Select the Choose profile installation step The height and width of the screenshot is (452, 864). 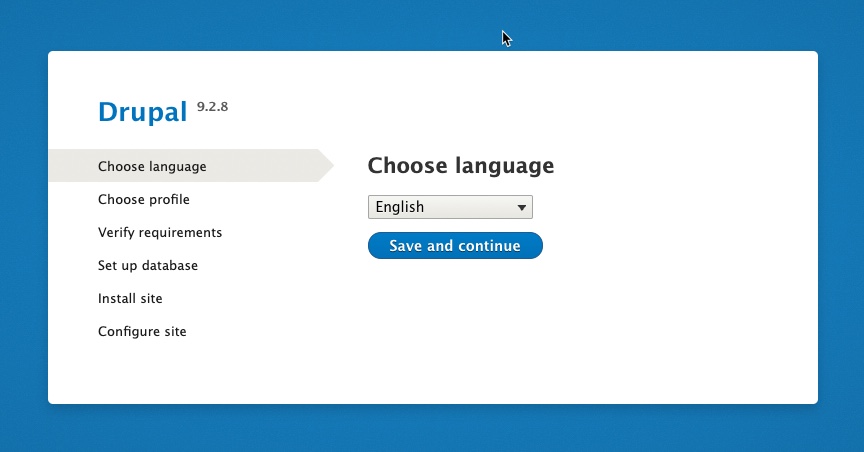[x=144, y=199]
